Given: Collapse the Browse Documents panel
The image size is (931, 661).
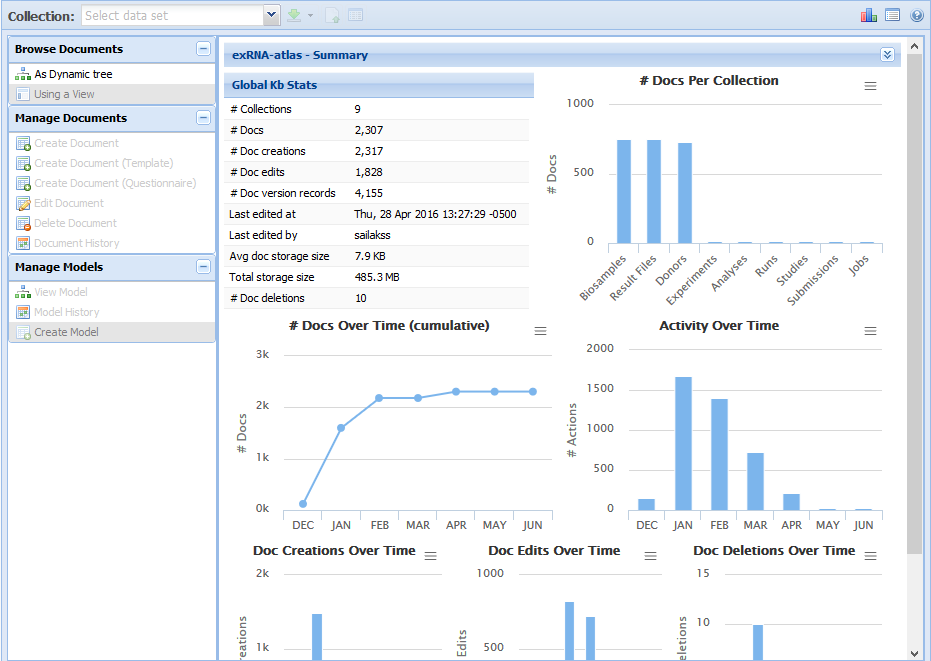Looking at the screenshot, I should 203,49.
